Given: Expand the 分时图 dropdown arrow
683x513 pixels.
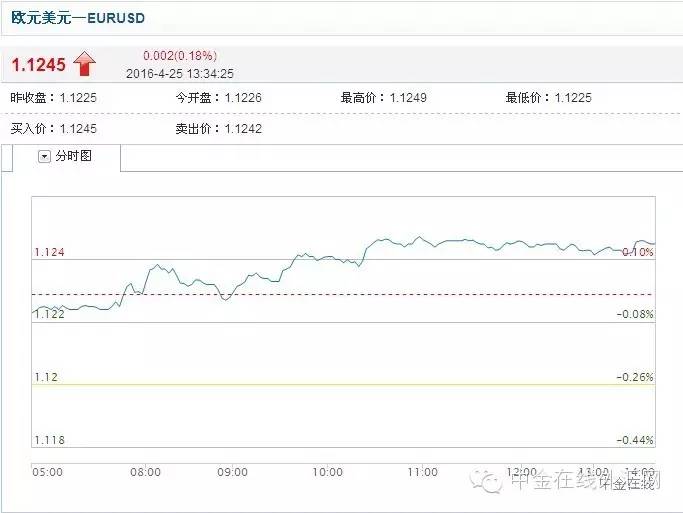Looking at the screenshot, I should (44, 157).
